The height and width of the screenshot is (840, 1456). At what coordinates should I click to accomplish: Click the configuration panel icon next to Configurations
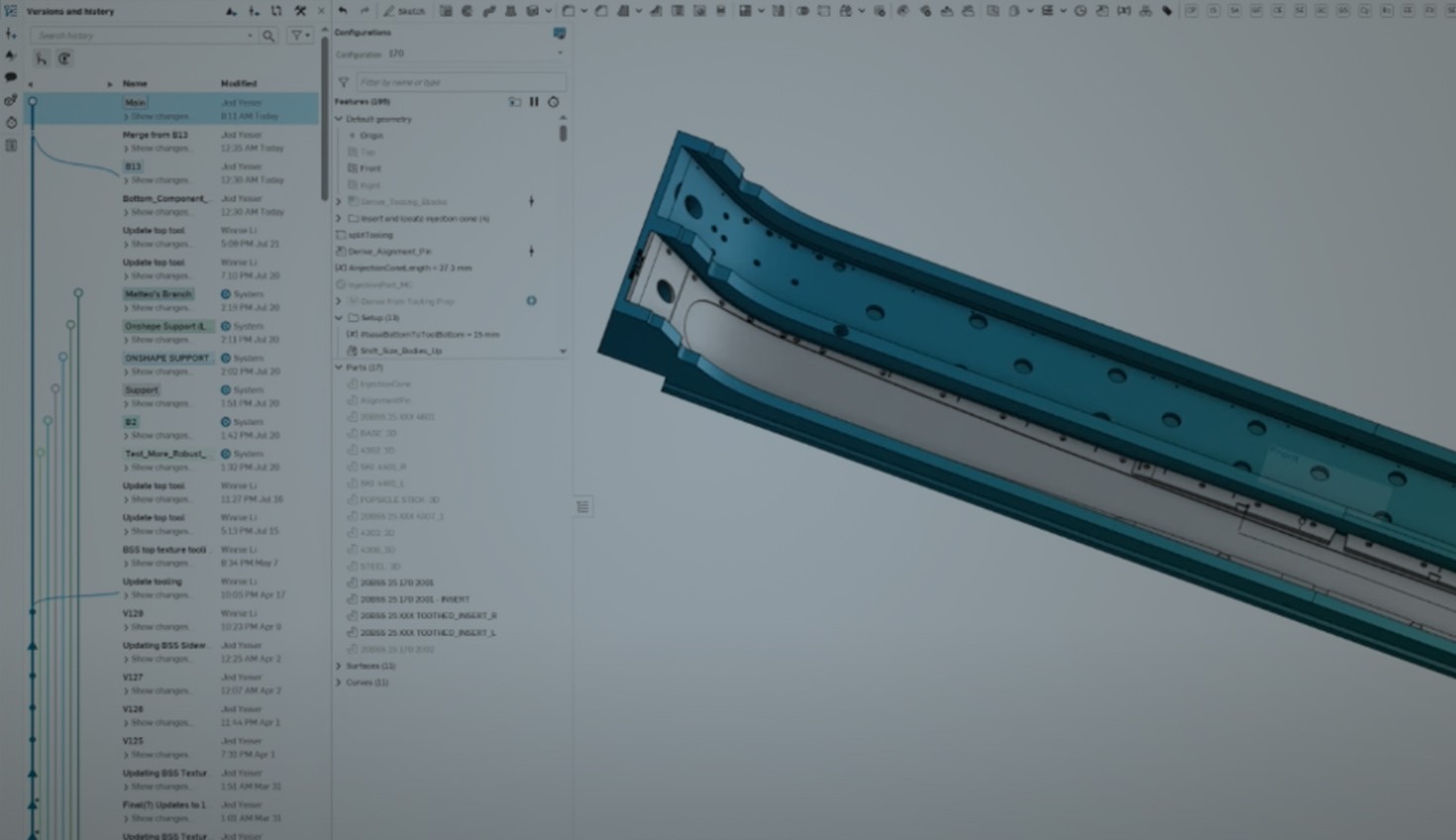[560, 33]
